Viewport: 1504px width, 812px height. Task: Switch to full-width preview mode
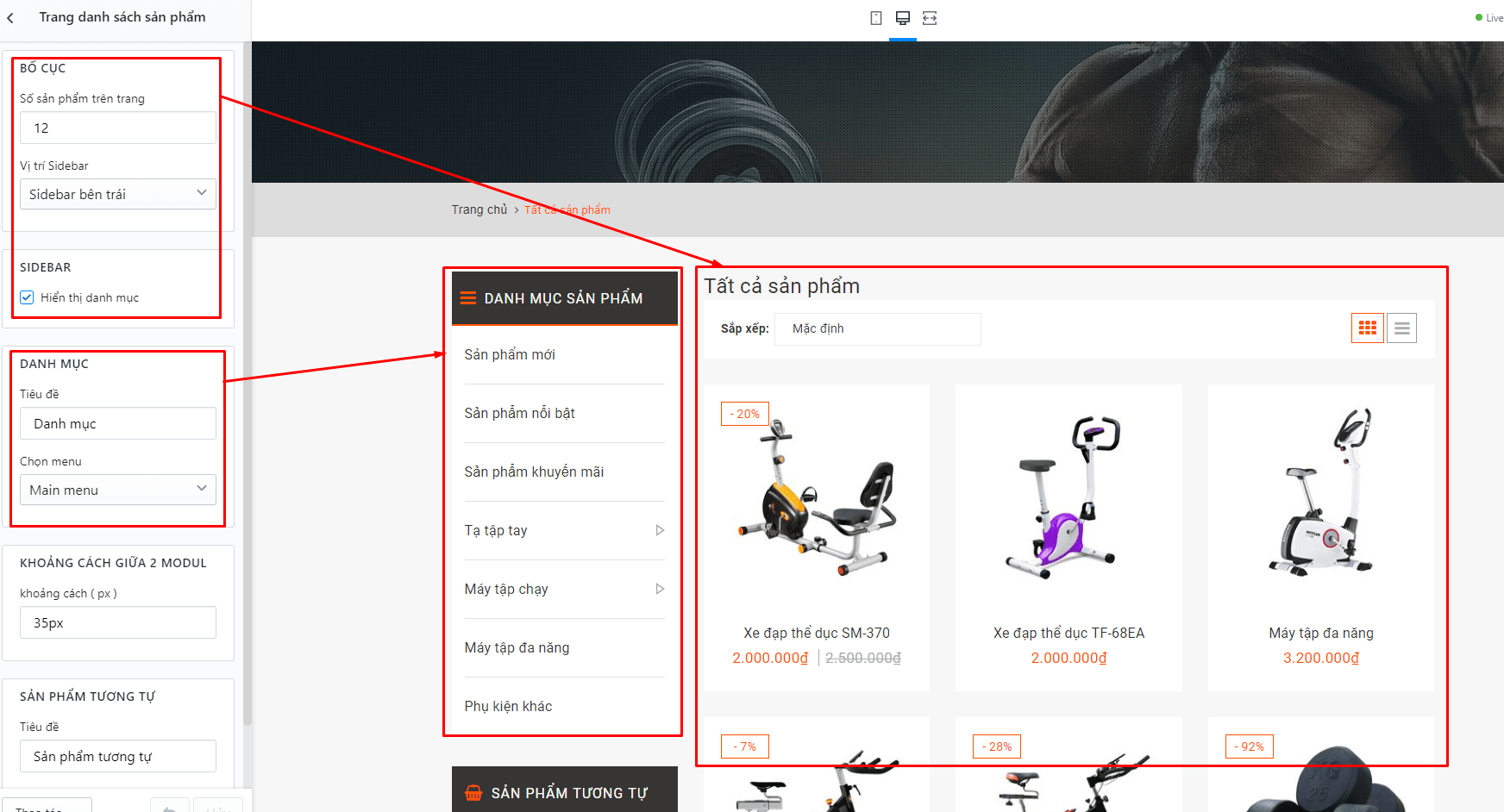(930, 18)
